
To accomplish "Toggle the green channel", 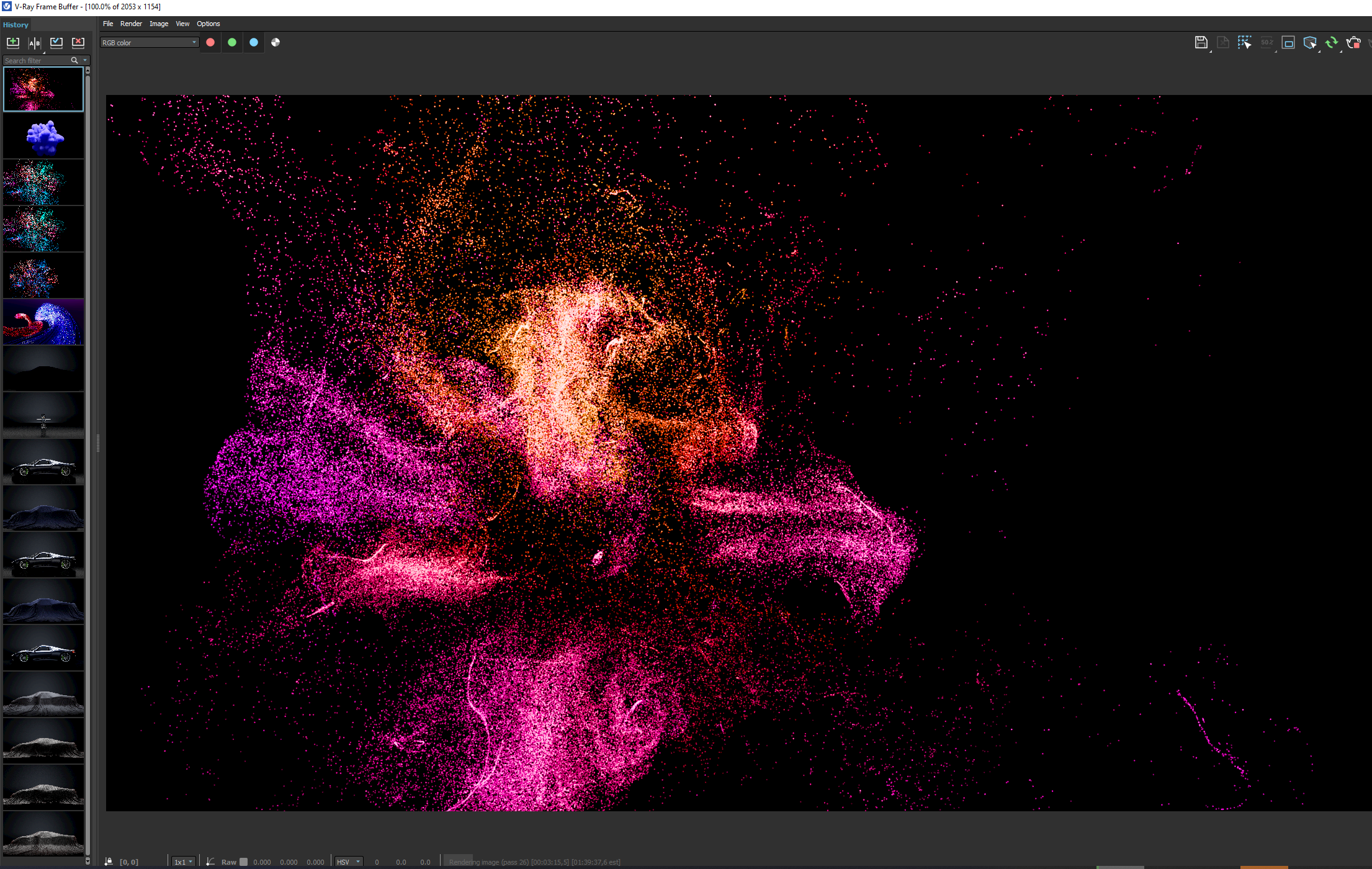I will 232,42.
